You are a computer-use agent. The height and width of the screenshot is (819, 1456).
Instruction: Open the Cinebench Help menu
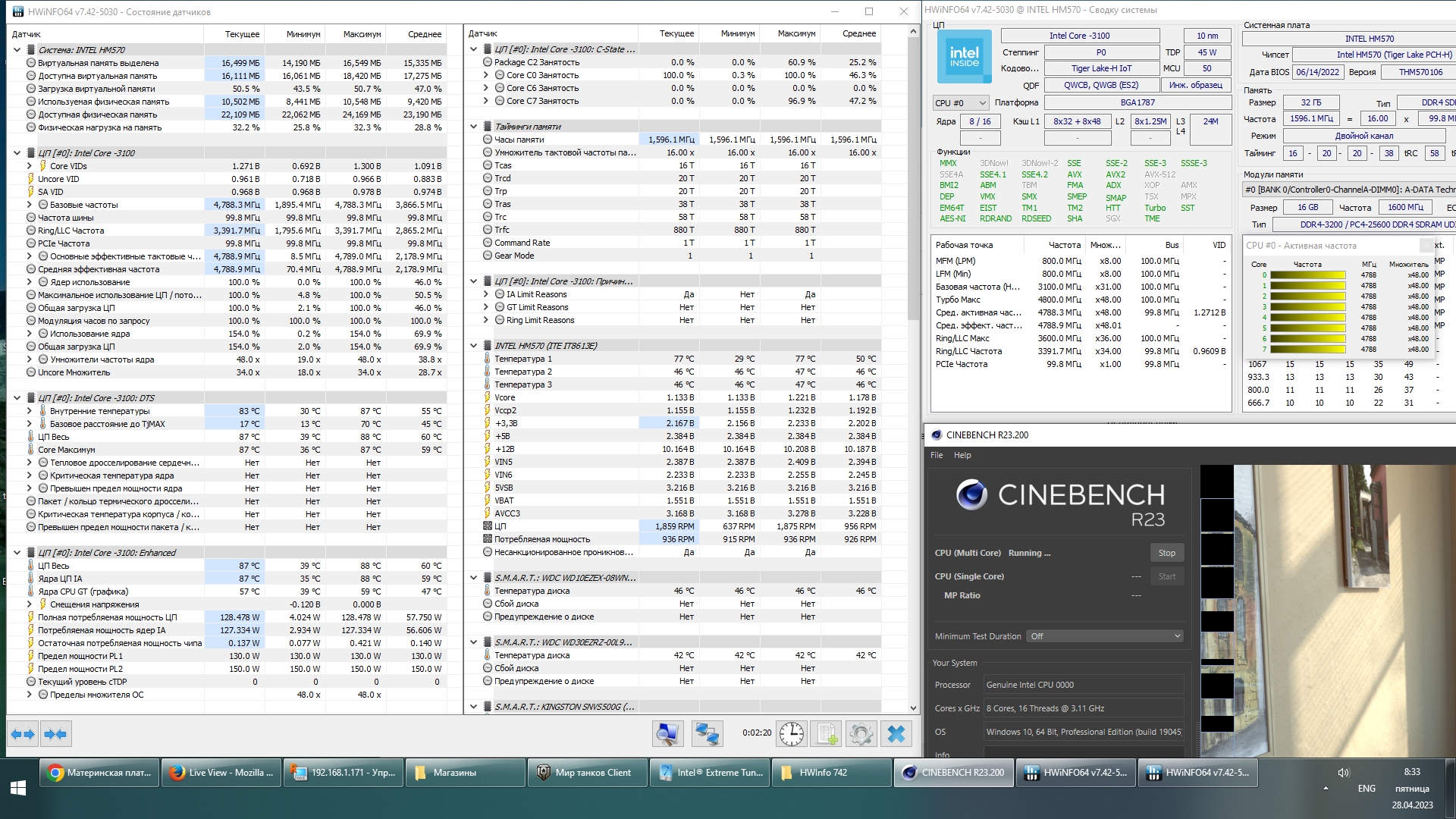[962, 455]
